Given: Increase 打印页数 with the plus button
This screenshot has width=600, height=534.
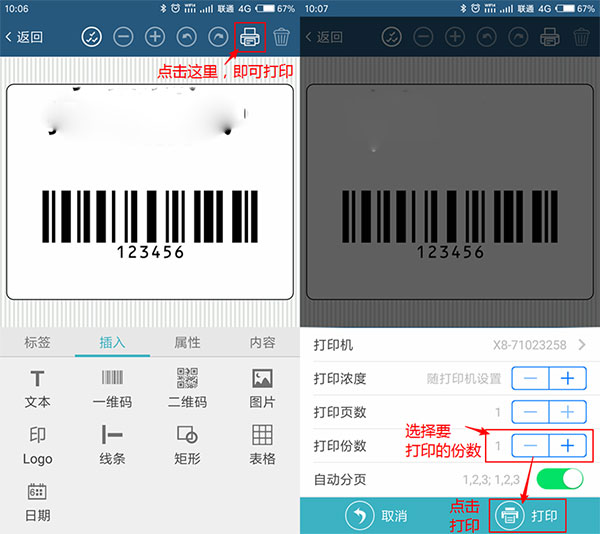Looking at the screenshot, I should click(x=566, y=412).
